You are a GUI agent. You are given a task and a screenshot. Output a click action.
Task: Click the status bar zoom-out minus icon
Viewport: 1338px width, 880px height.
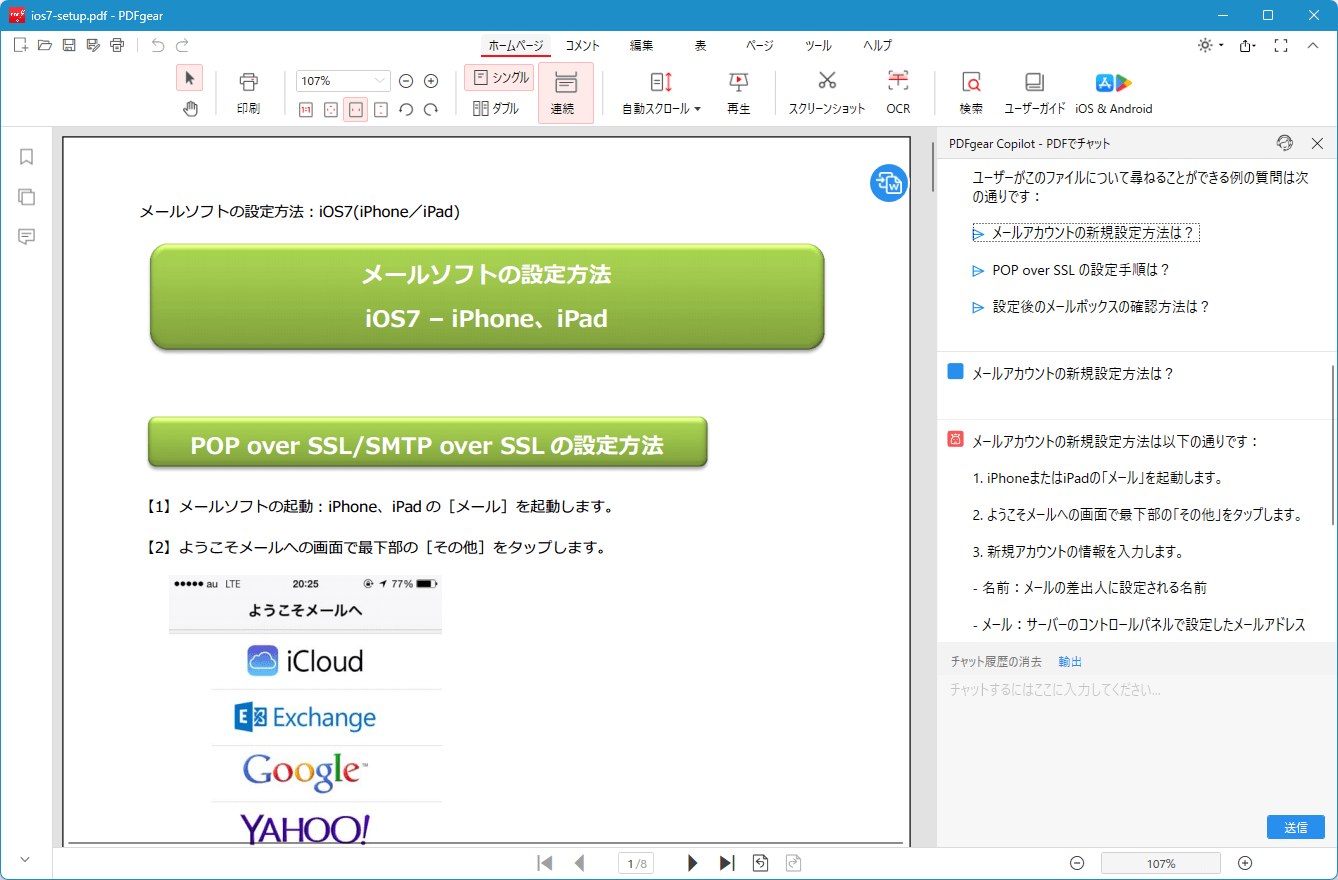tap(1077, 863)
